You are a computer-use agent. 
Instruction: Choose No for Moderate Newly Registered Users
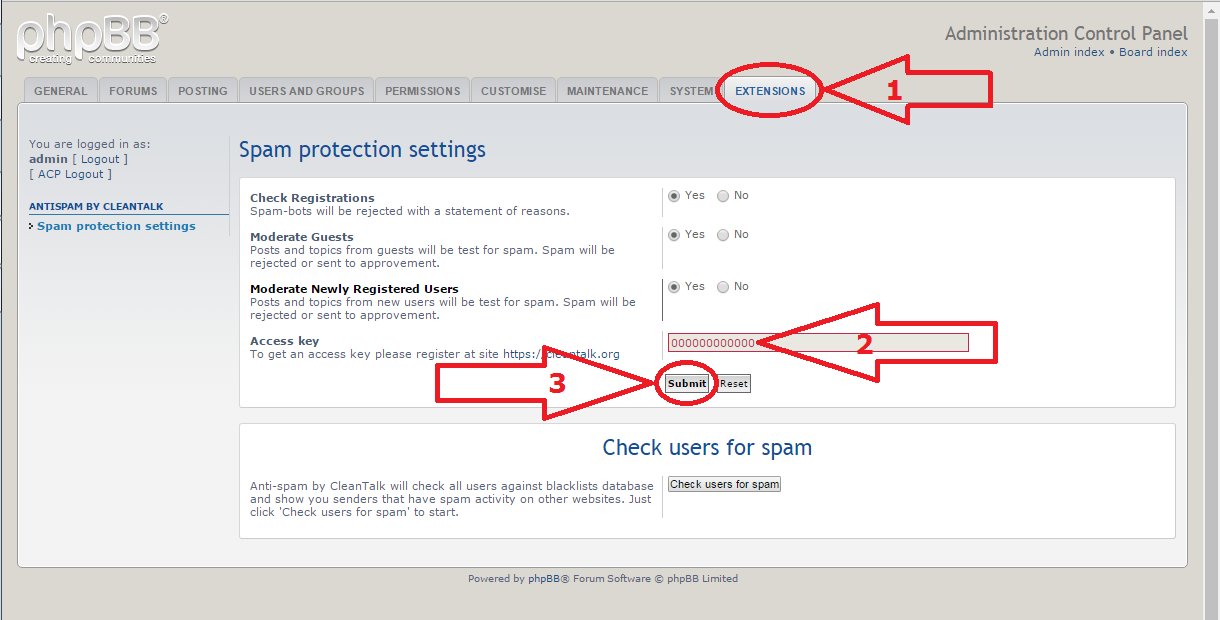tap(723, 286)
